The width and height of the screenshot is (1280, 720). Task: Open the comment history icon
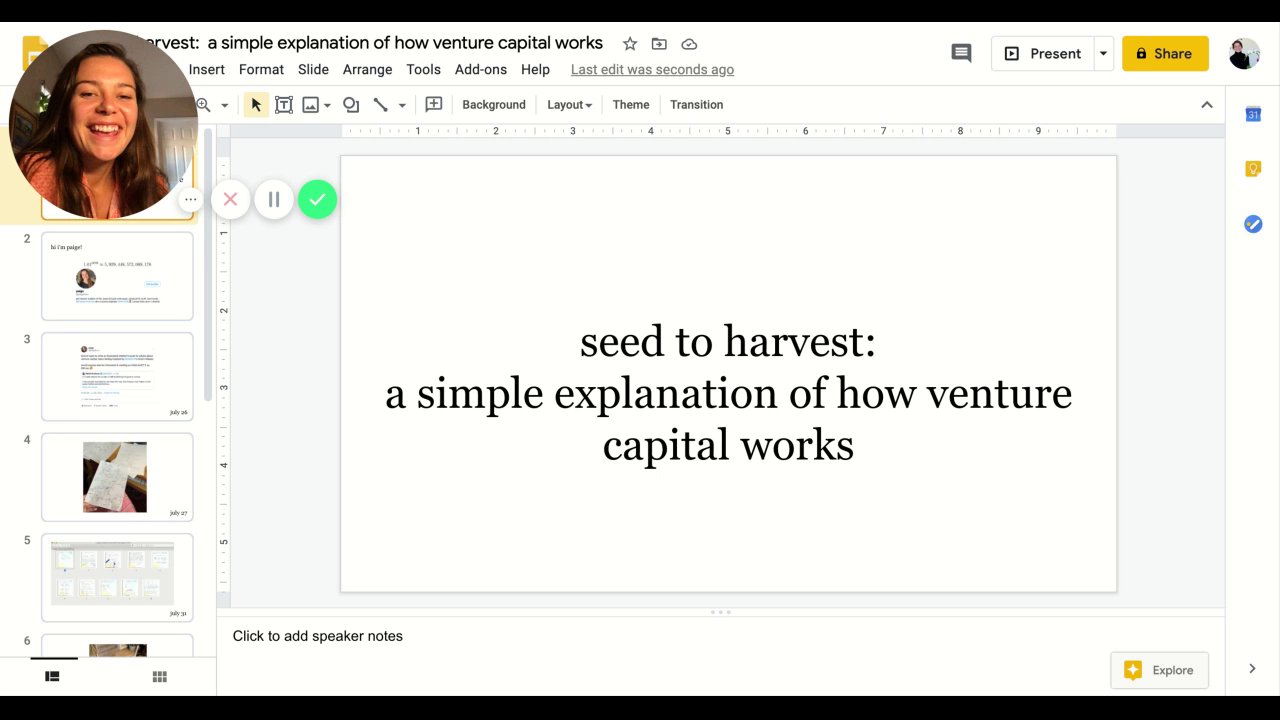tap(961, 53)
